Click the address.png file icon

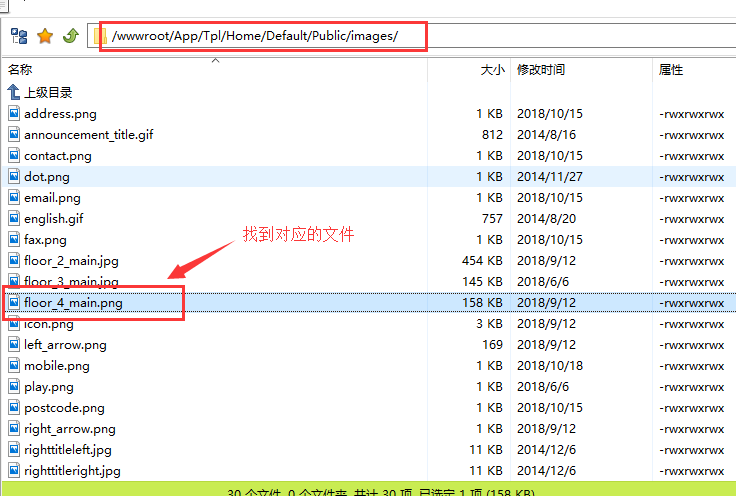tap(14, 114)
